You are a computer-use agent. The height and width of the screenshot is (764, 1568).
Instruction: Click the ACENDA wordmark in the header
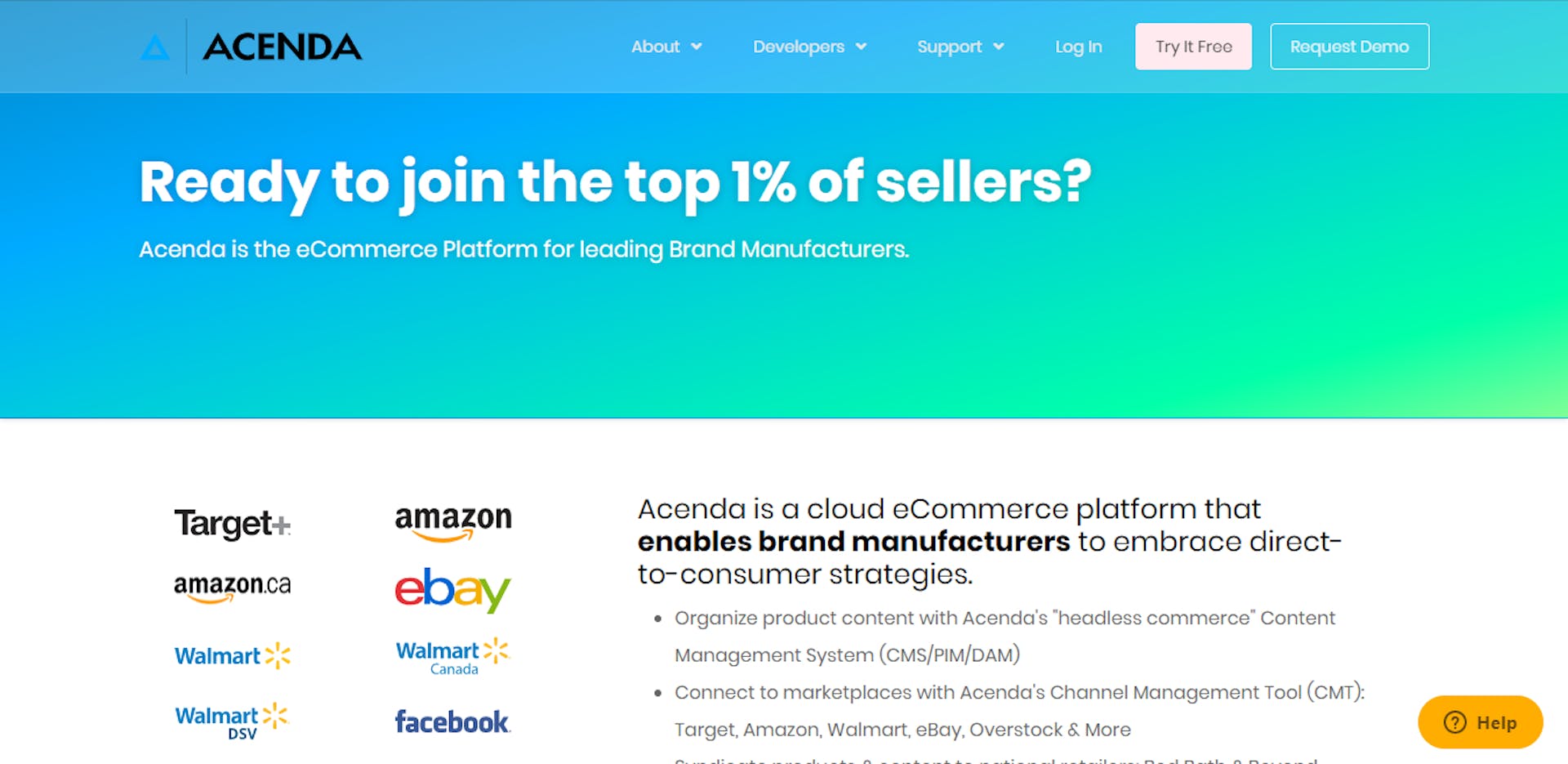tap(283, 47)
